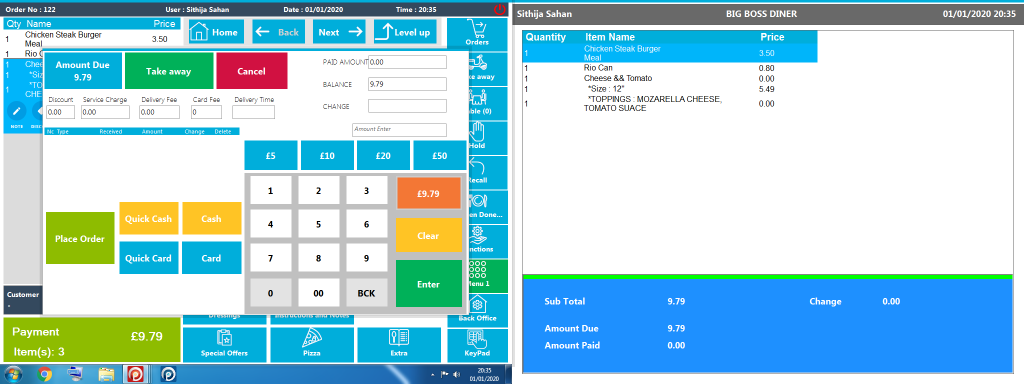Select Cash payment

[x=212, y=219]
